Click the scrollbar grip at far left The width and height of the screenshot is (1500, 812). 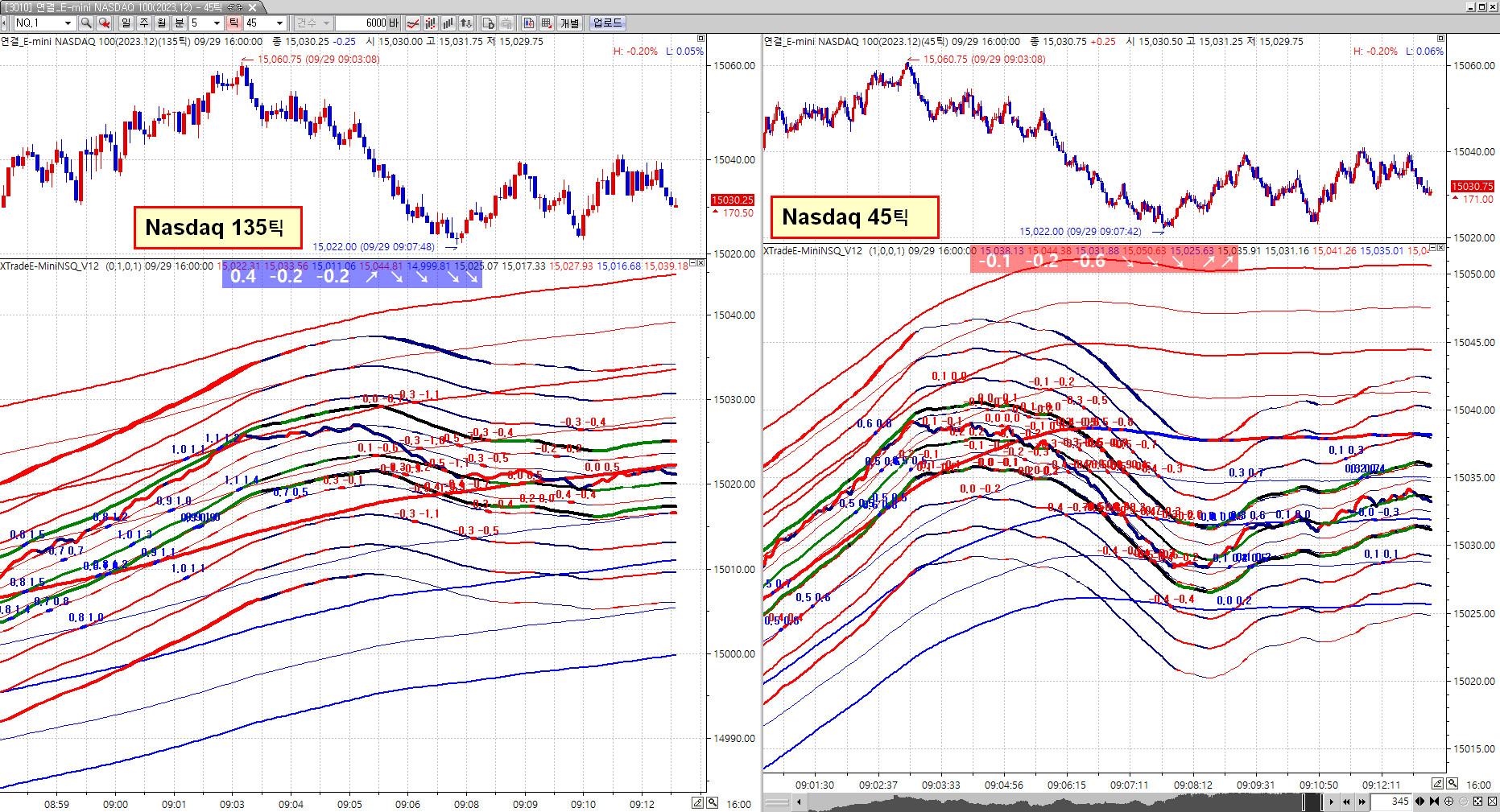click(x=776, y=802)
